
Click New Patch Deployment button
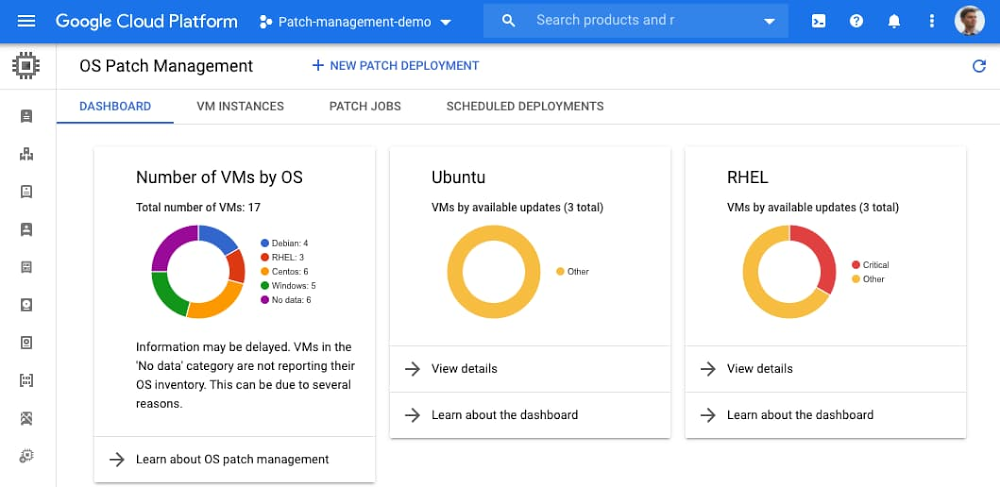pyautogui.click(x=395, y=66)
